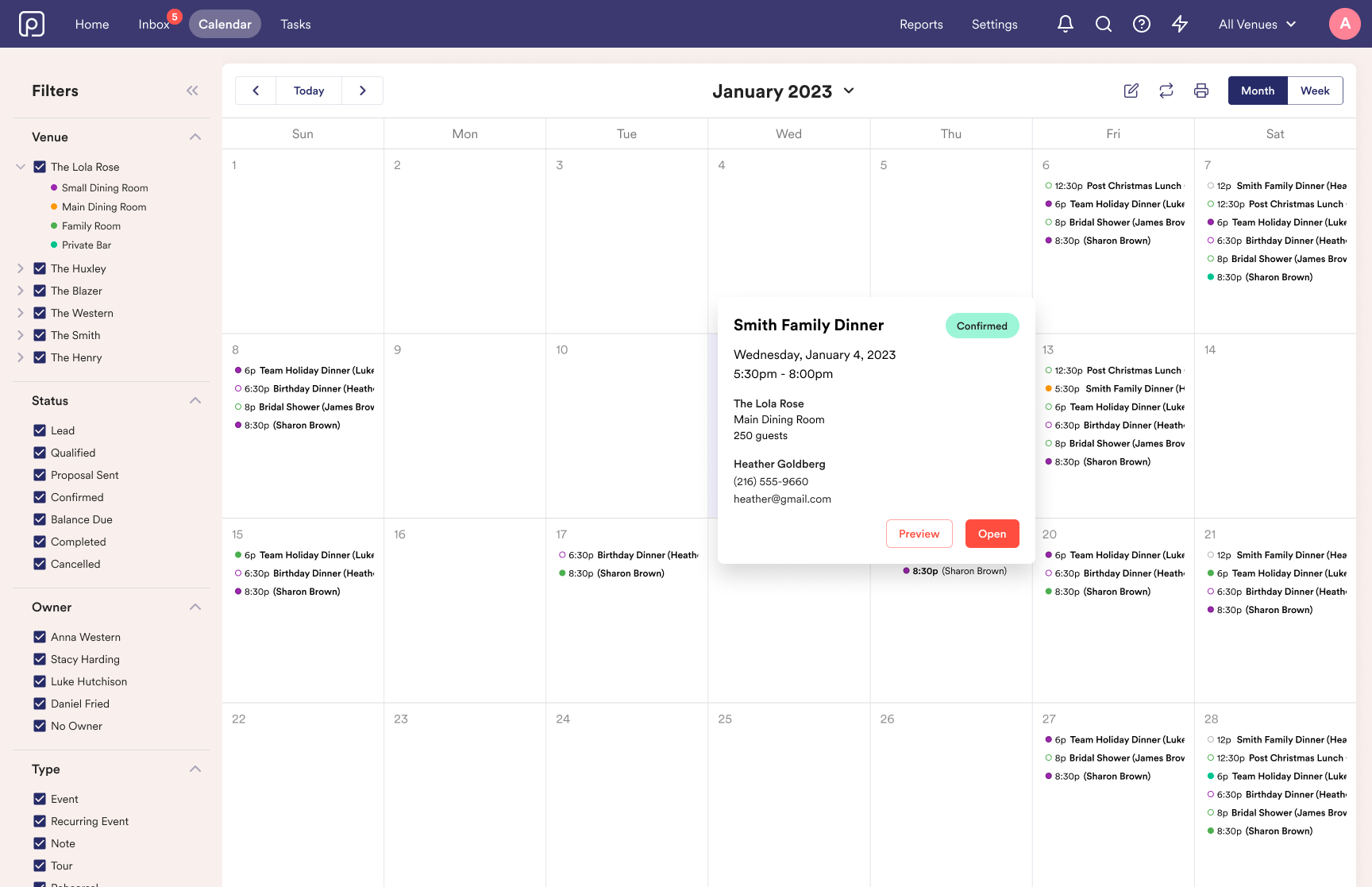This screenshot has height=887, width=1372.
Task: Open the notifications bell
Action: (1065, 24)
